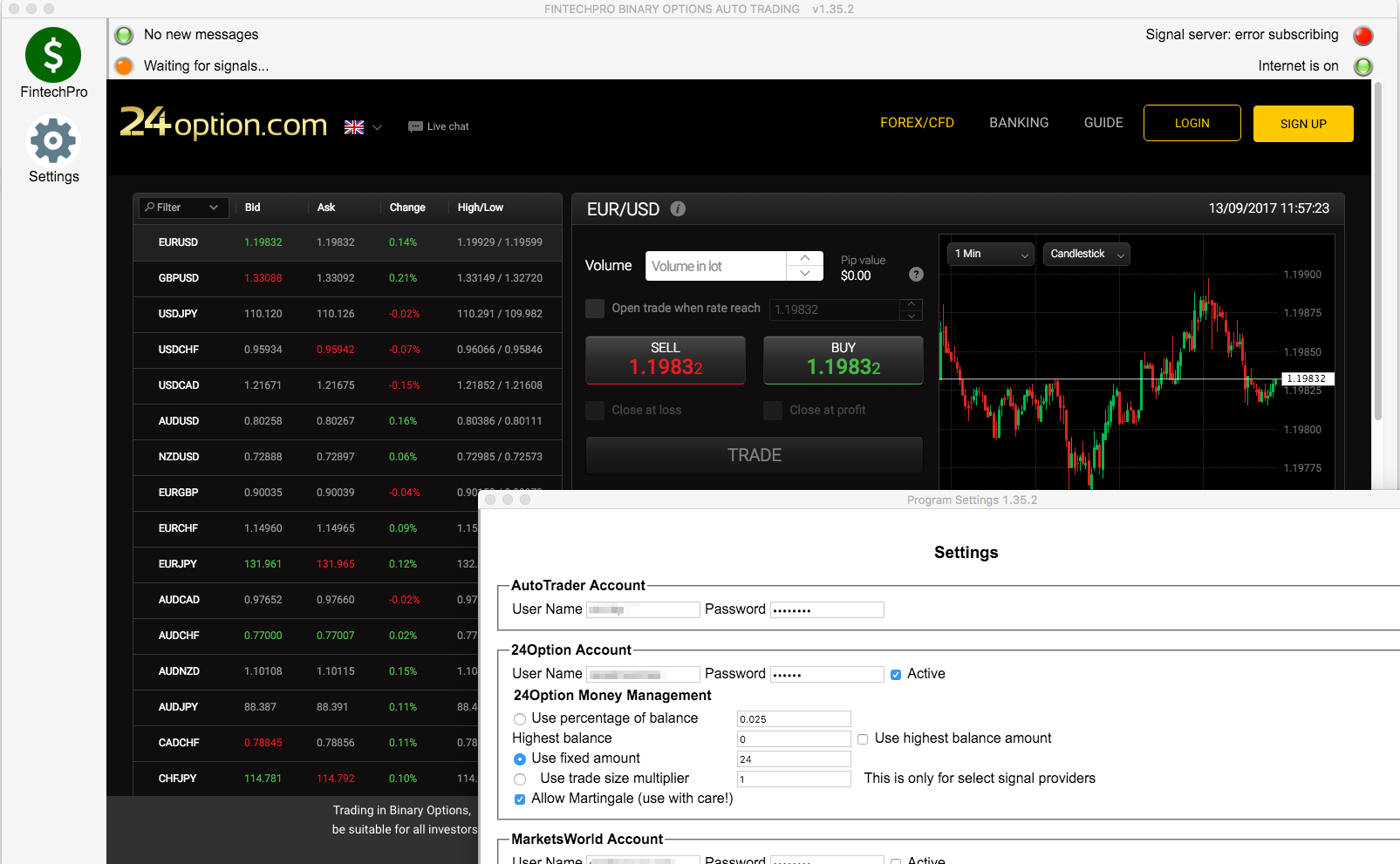The image size is (1400, 864).
Task: Click the UK flag language icon
Action: point(354,127)
